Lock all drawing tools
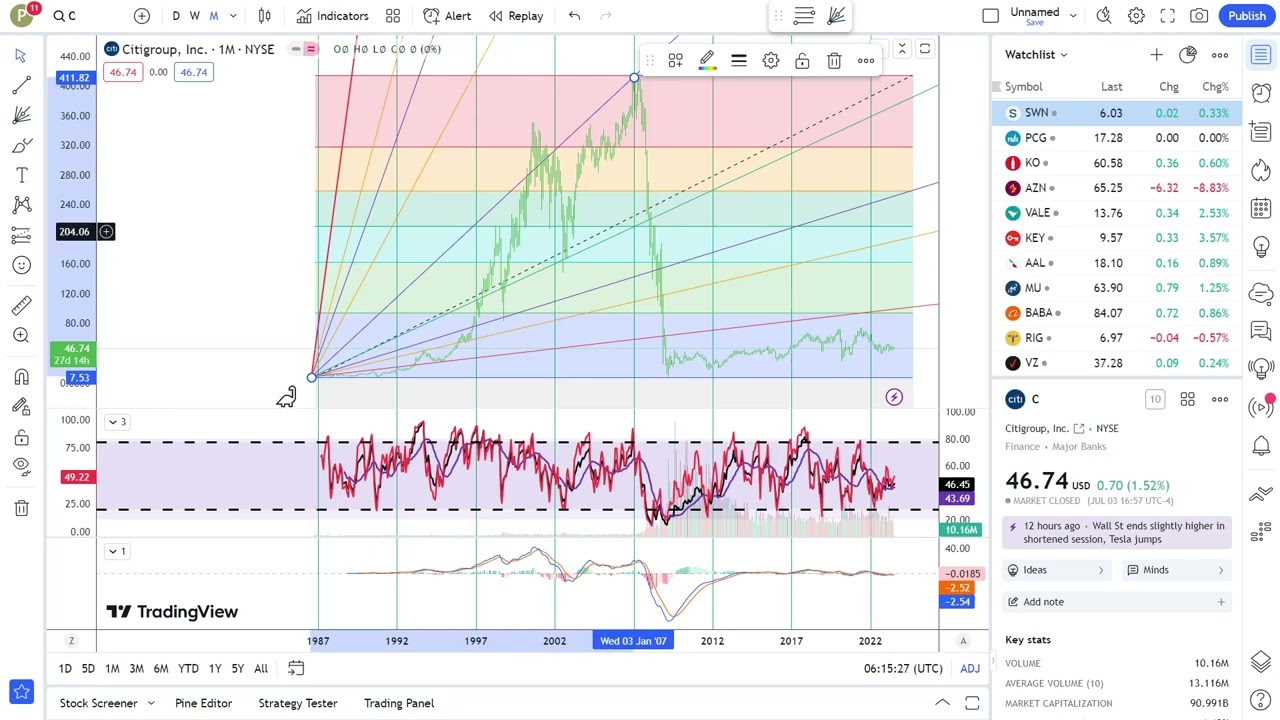The width and height of the screenshot is (1280, 720). (x=21, y=437)
